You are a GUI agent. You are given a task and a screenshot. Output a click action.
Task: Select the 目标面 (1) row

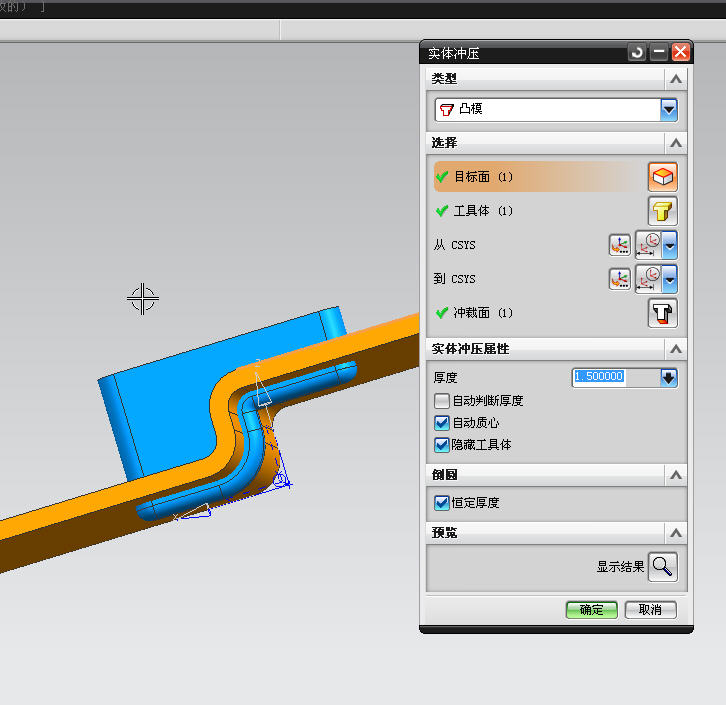pyautogui.click(x=539, y=177)
